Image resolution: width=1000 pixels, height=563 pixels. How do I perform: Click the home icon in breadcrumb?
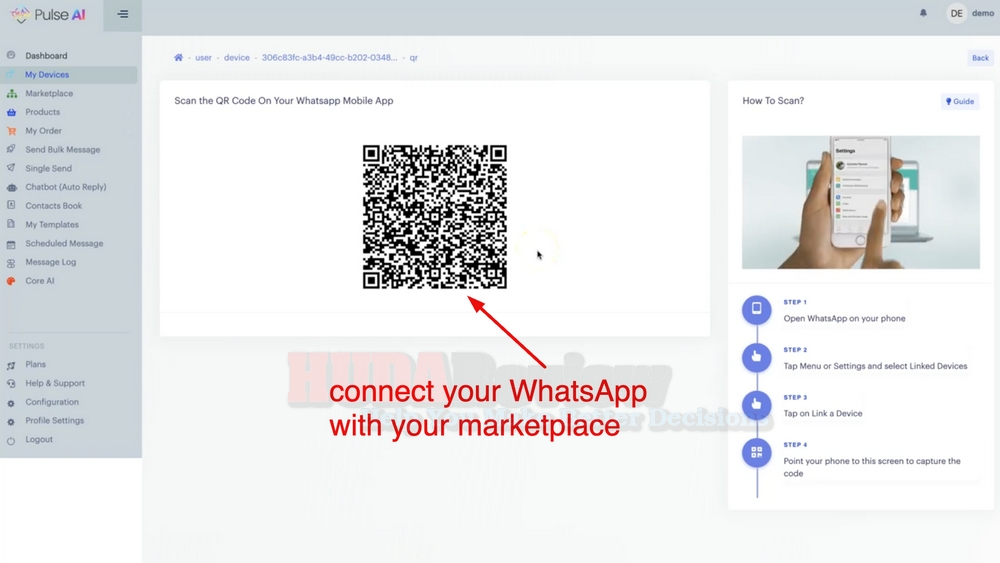pos(179,58)
